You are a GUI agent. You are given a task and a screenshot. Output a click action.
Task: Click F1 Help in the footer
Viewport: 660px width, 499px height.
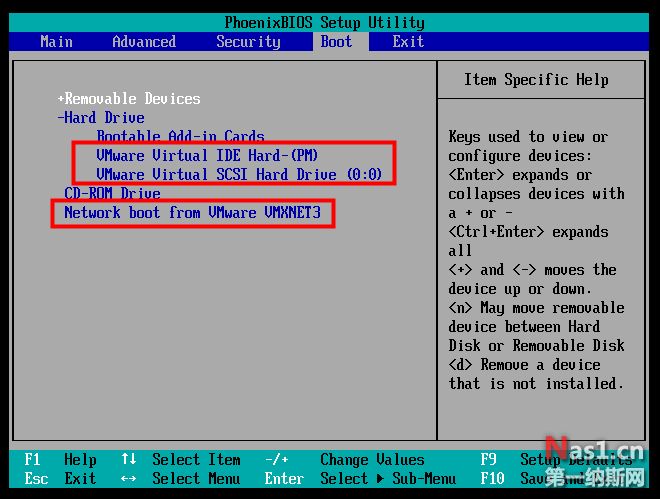click(x=60, y=459)
